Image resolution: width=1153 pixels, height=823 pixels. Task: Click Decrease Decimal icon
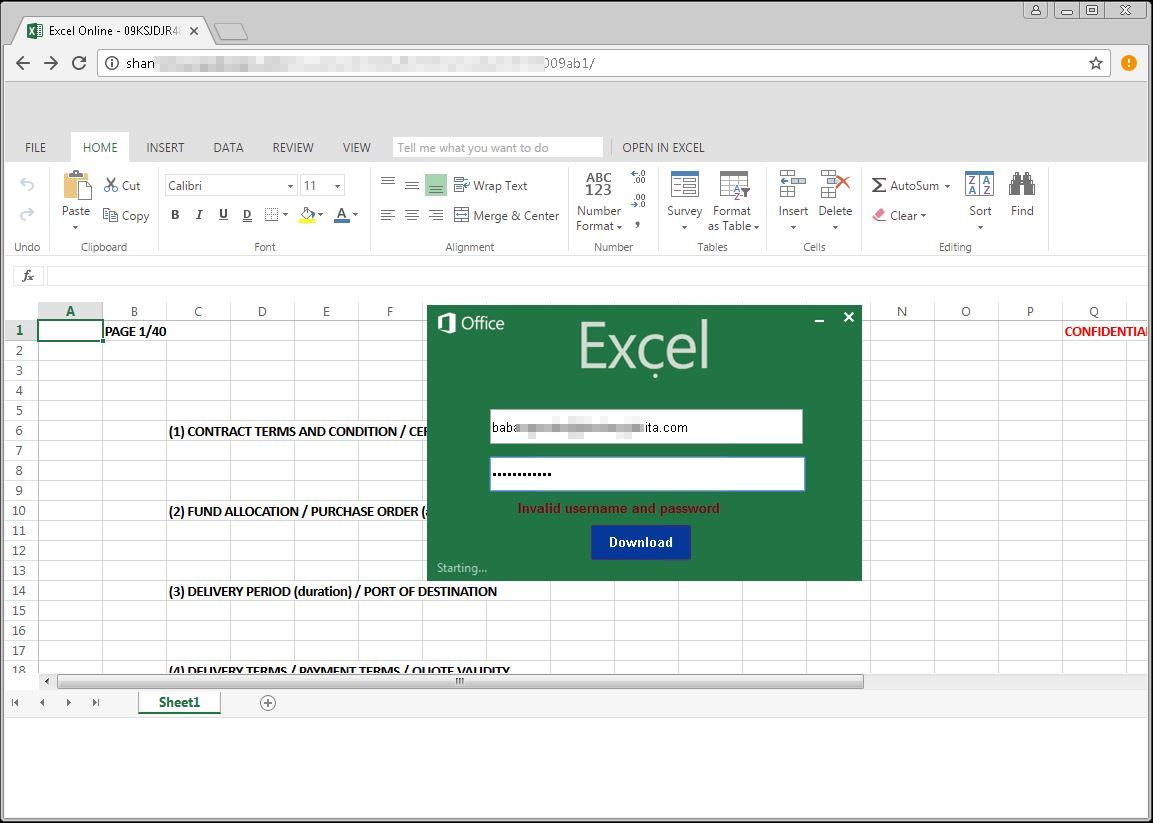pyautogui.click(x=638, y=201)
